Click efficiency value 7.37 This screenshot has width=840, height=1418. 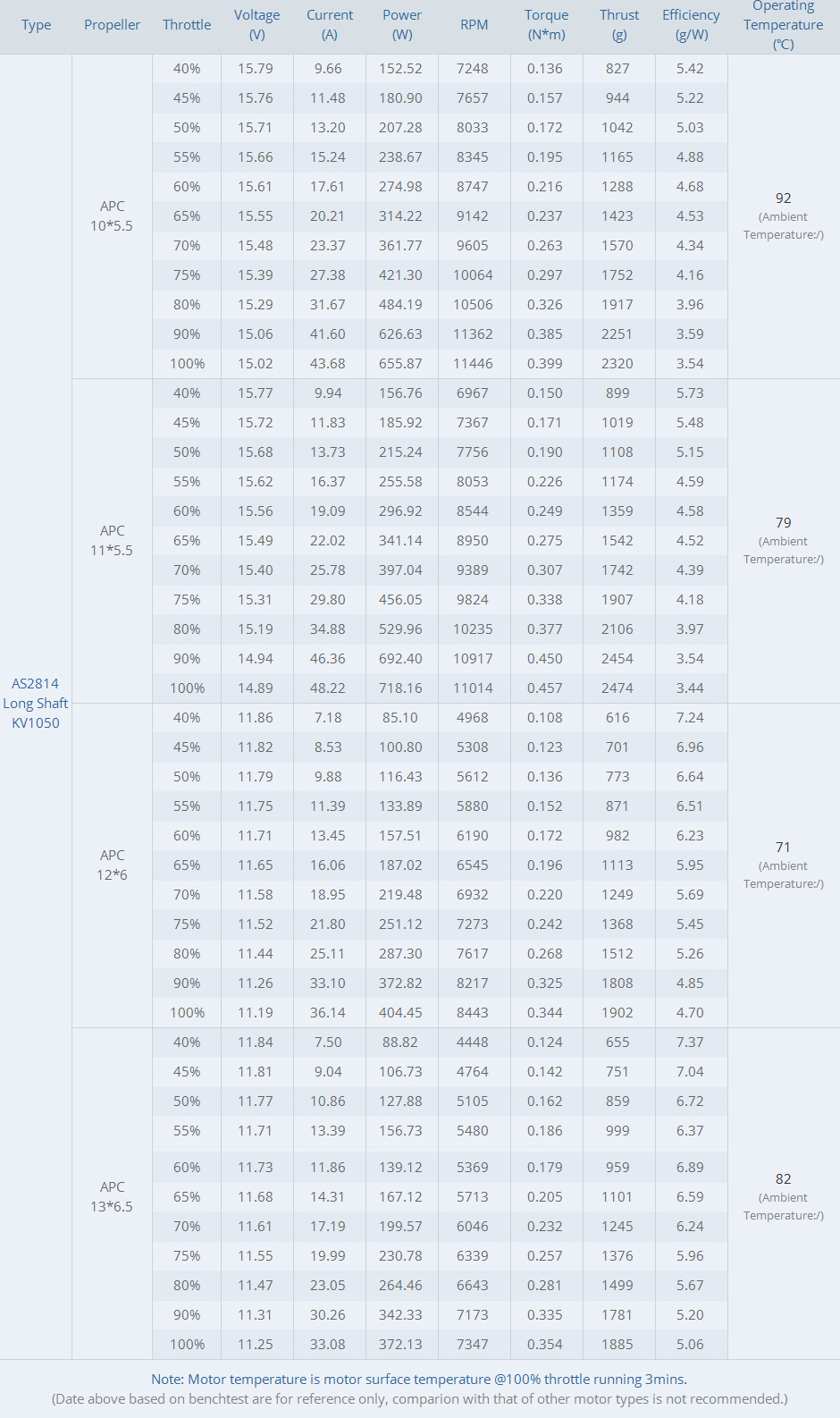click(x=690, y=1042)
